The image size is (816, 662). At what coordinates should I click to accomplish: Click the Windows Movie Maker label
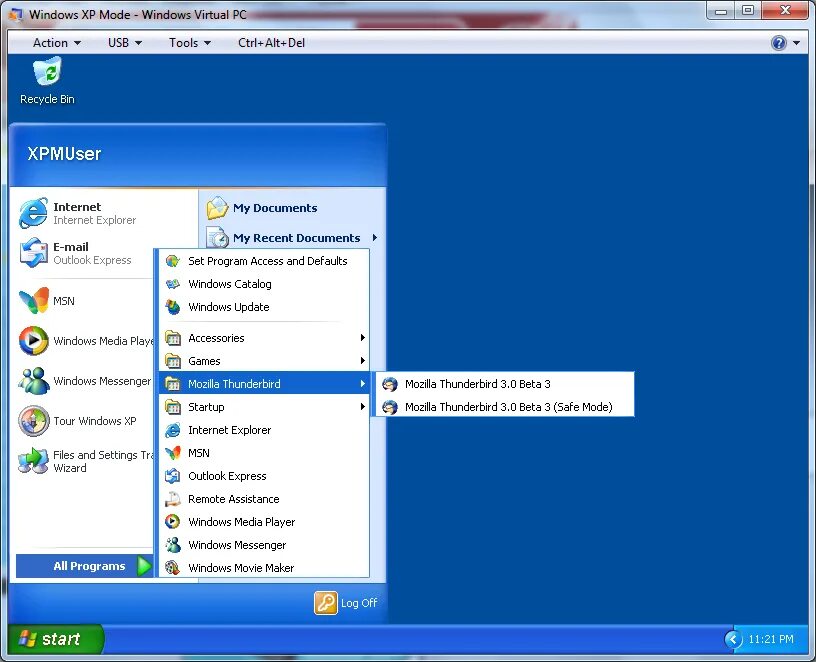click(x=241, y=568)
